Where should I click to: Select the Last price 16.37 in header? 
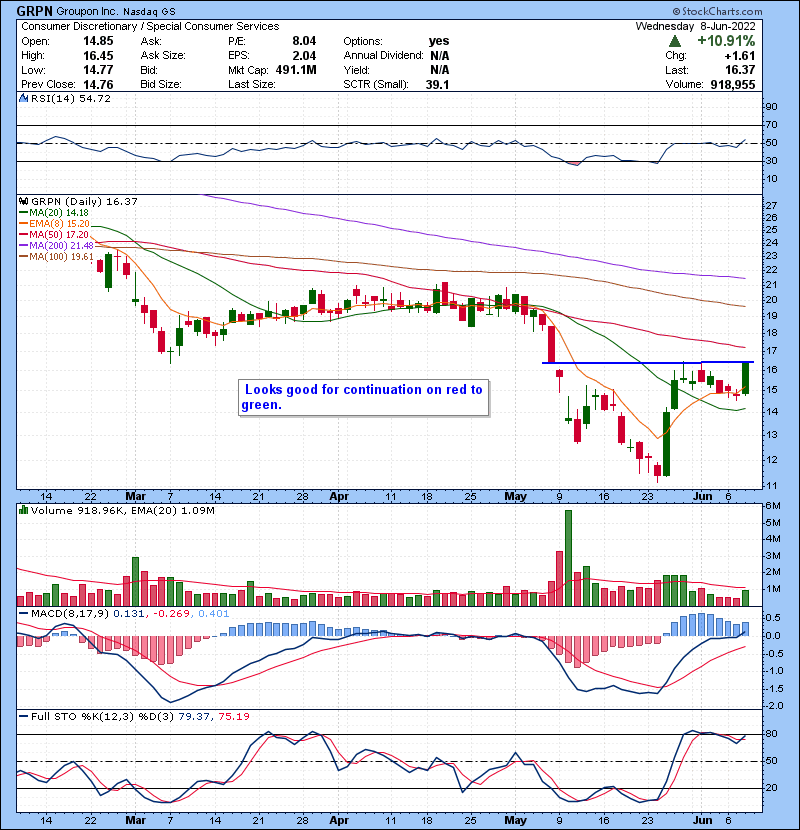[x=740, y=70]
